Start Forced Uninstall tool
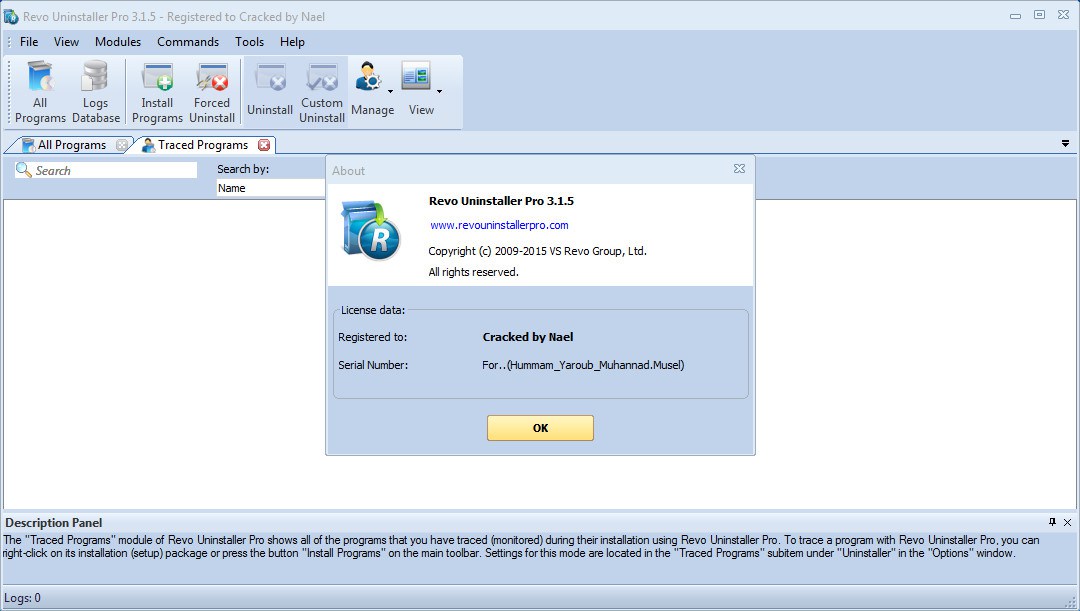 pos(211,92)
